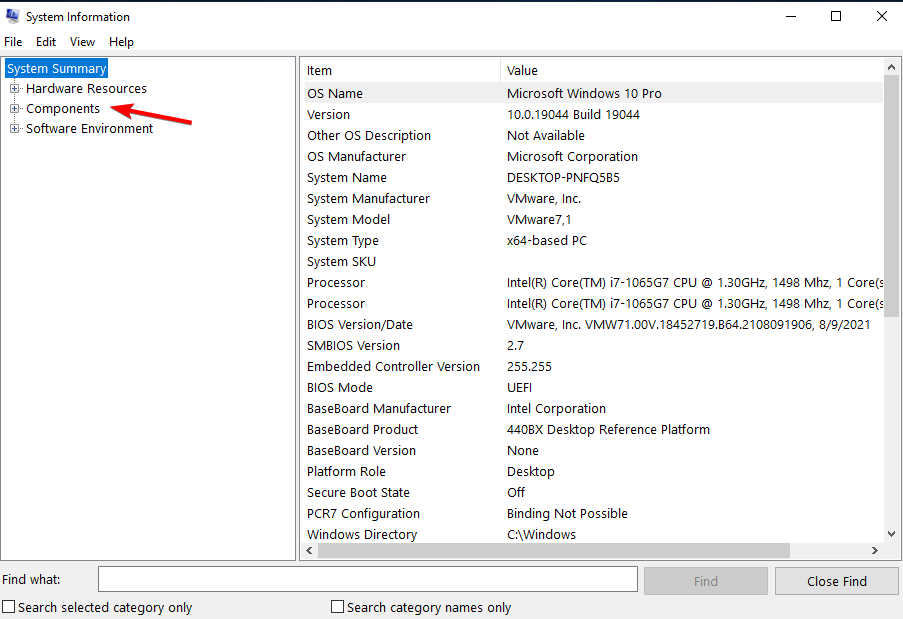Select the PCR7 Configuration row
The image size is (903, 619).
pos(594,514)
